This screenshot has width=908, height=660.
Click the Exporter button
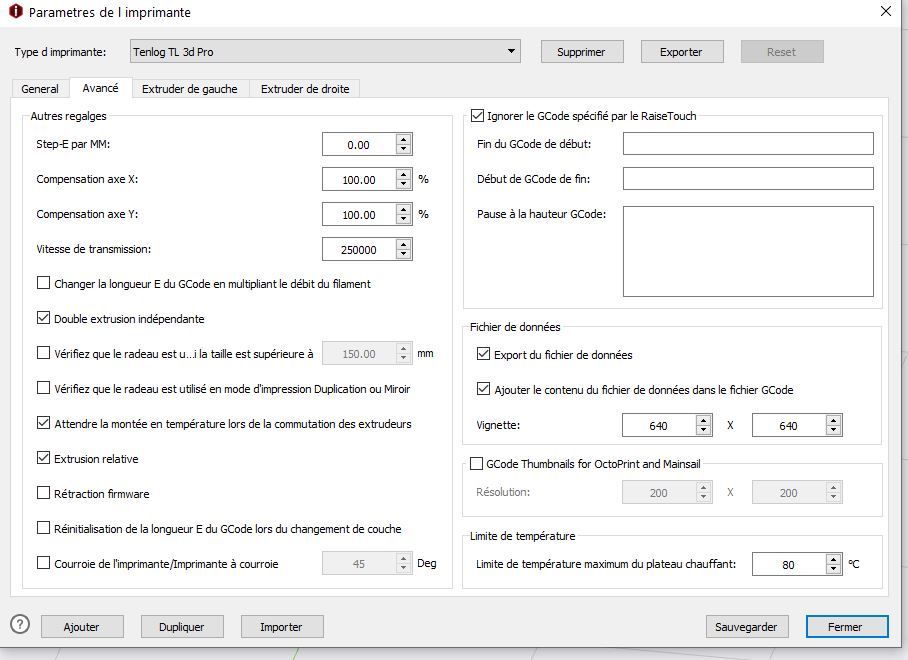[x=681, y=52]
